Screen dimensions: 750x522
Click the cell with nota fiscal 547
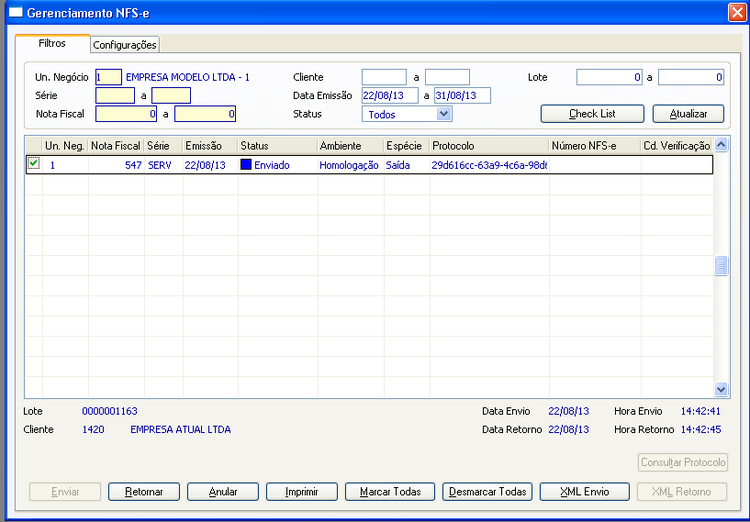[x=116, y=165]
